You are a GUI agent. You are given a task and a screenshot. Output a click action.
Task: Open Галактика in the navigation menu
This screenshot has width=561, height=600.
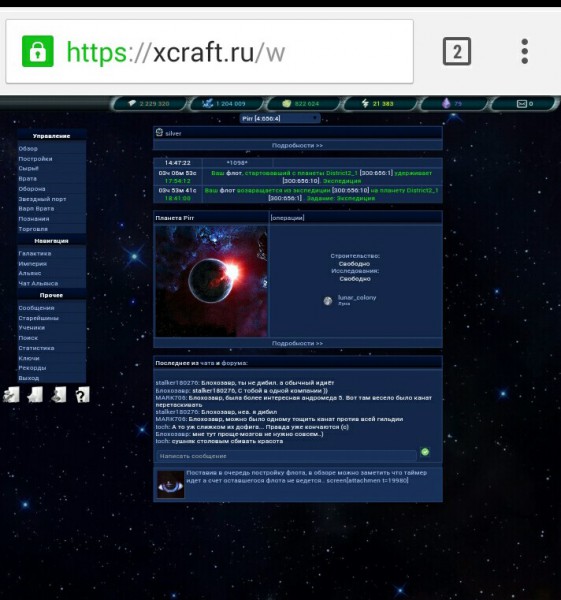coord(35,253)
